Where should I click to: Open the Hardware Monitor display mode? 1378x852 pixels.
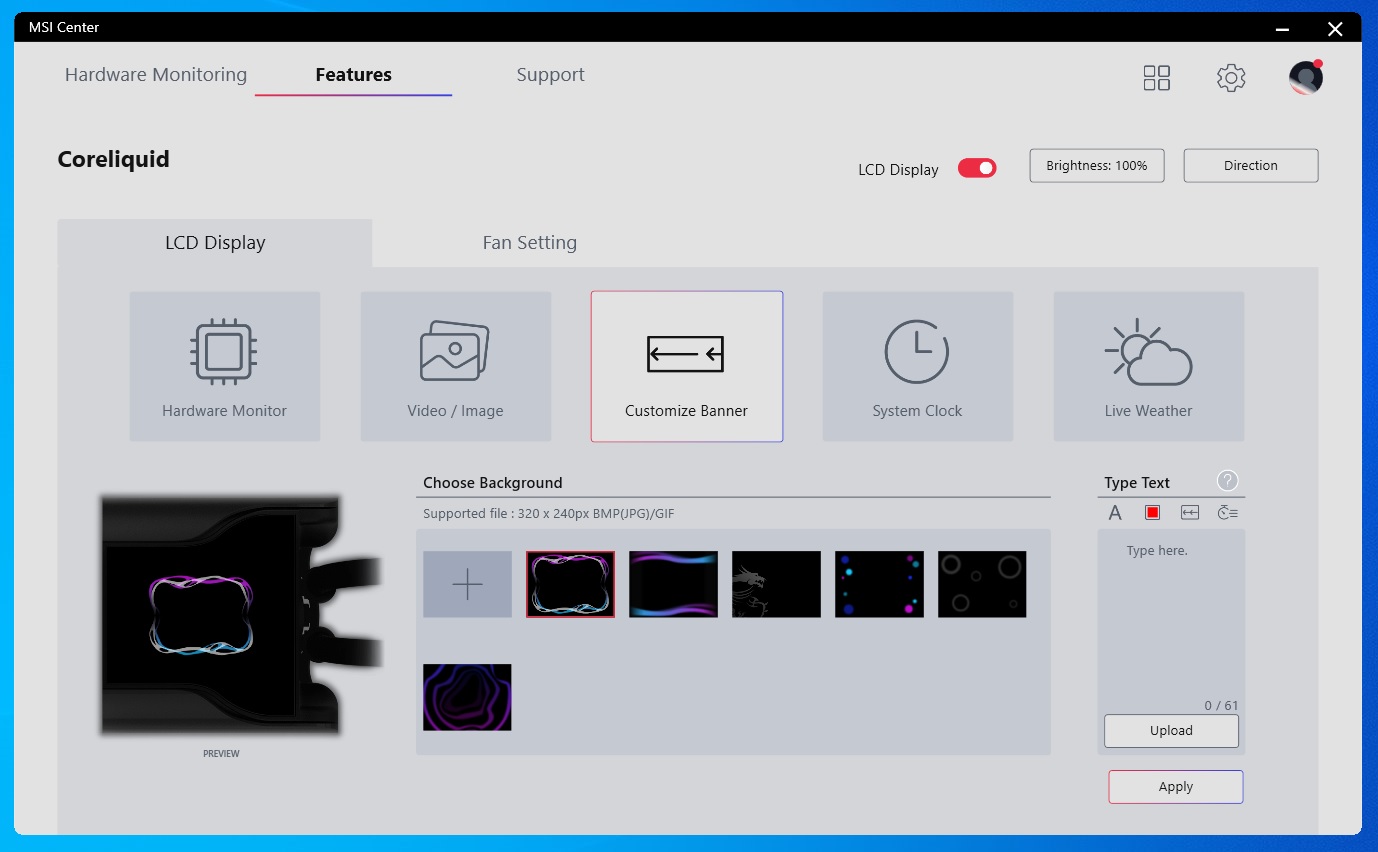tap(224, 366)
